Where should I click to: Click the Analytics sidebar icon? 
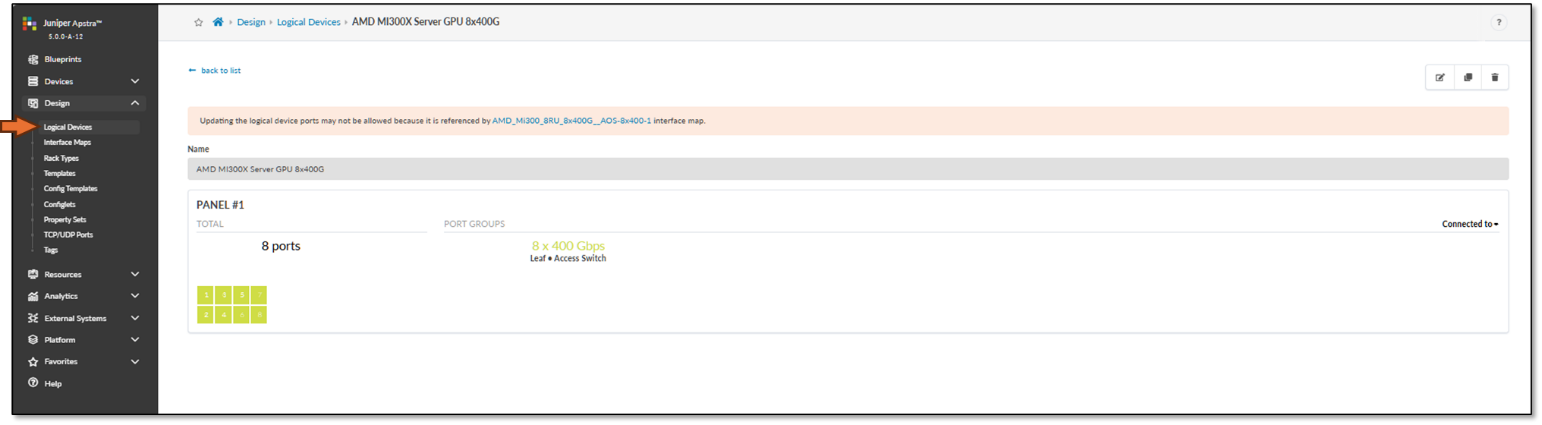(33, 296)
